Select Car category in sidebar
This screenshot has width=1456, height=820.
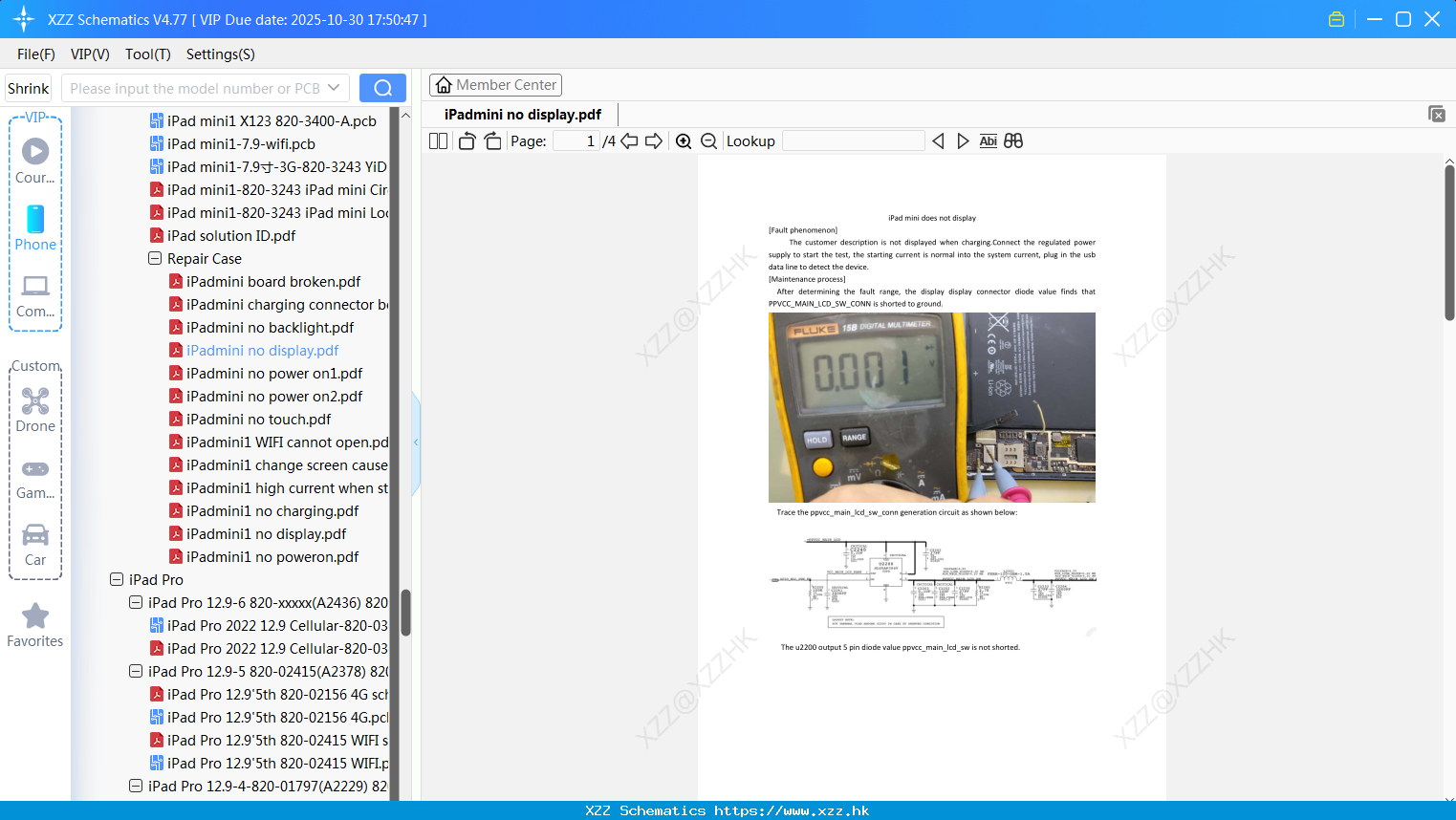[x=35, y=545]
